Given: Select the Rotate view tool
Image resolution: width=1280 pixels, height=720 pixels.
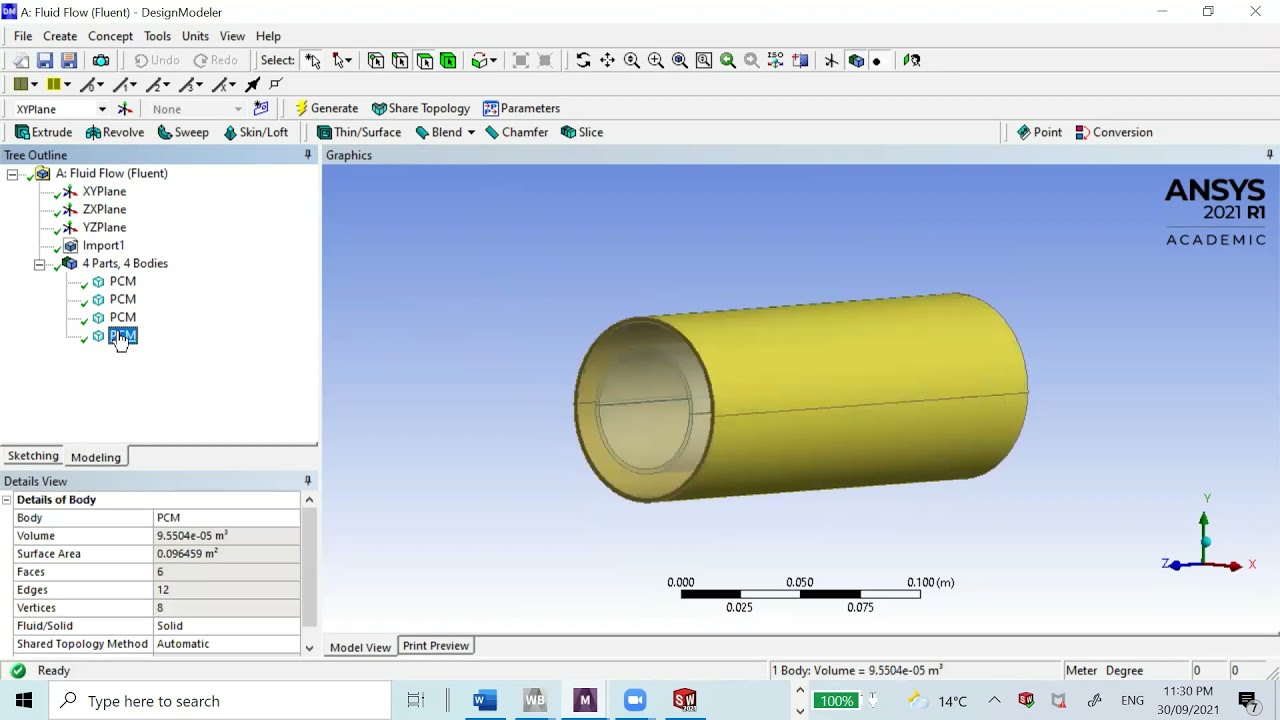Looking at the screenshot, I should pos(583,60).
